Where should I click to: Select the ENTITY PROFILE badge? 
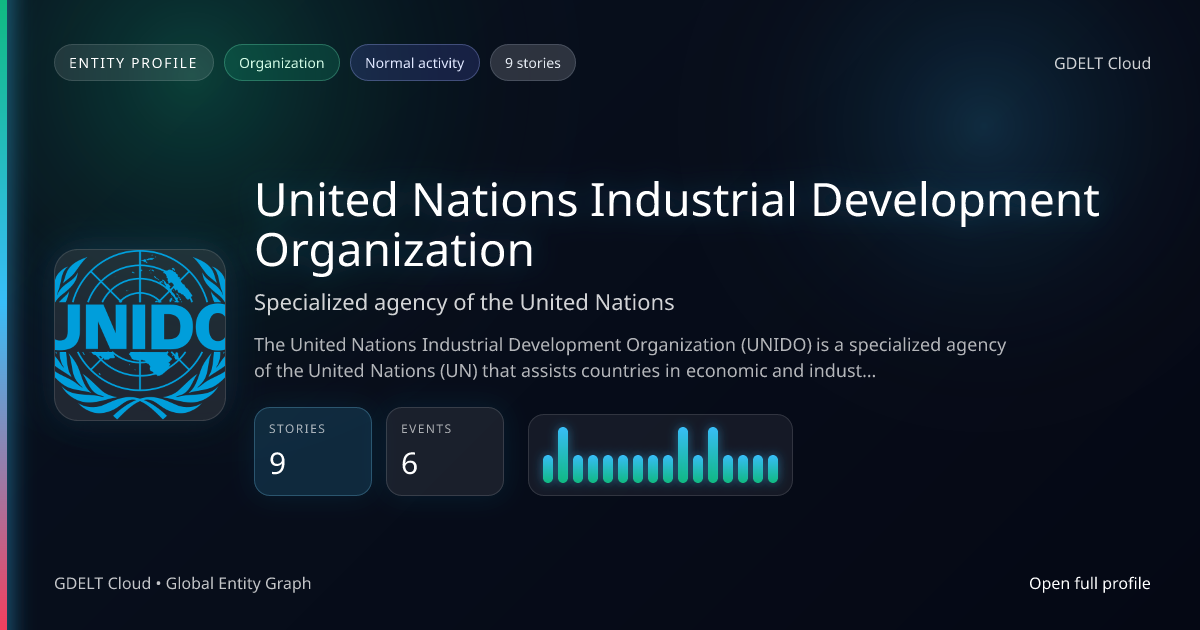tap(134, 63)
